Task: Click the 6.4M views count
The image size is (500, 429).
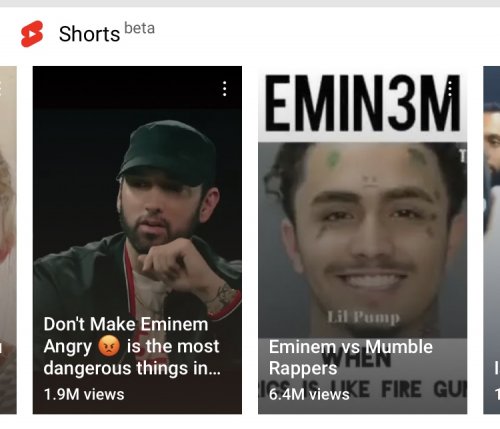Action: coord(309,394)
